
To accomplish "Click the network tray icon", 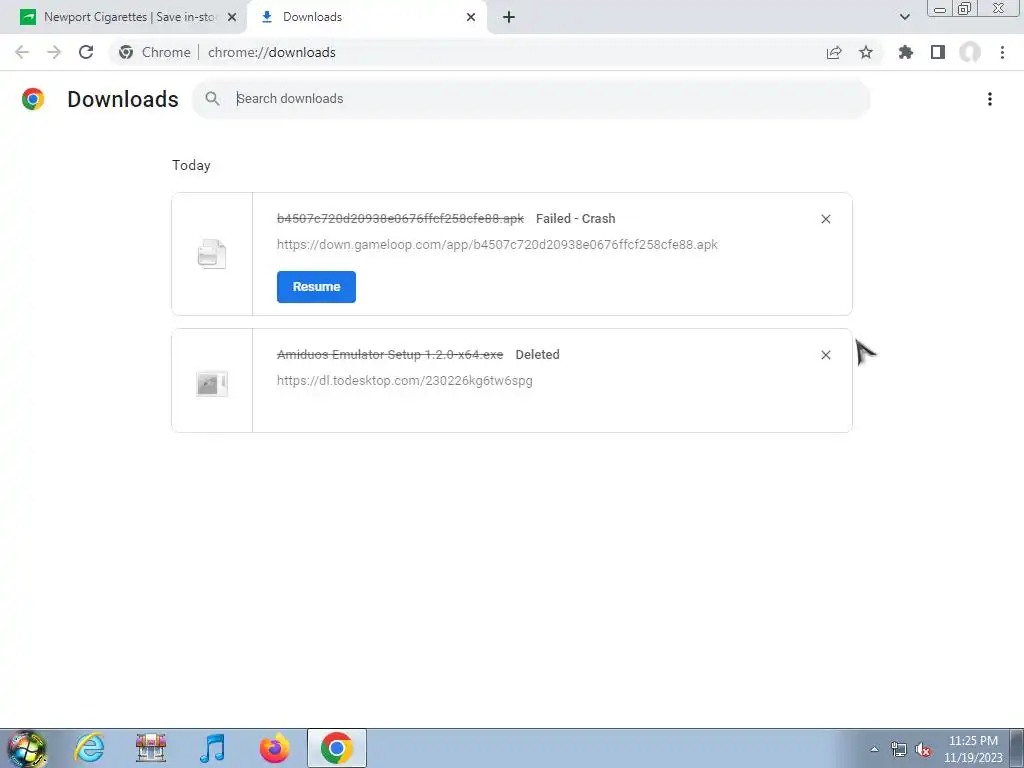I will (x=899, y=749).
